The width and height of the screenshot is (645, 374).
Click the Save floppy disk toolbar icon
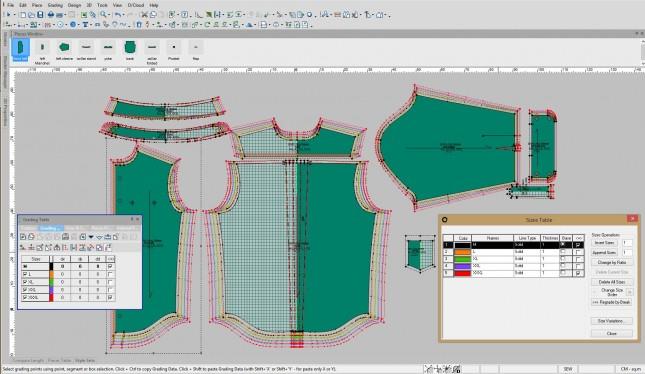(x=40, y=15)
